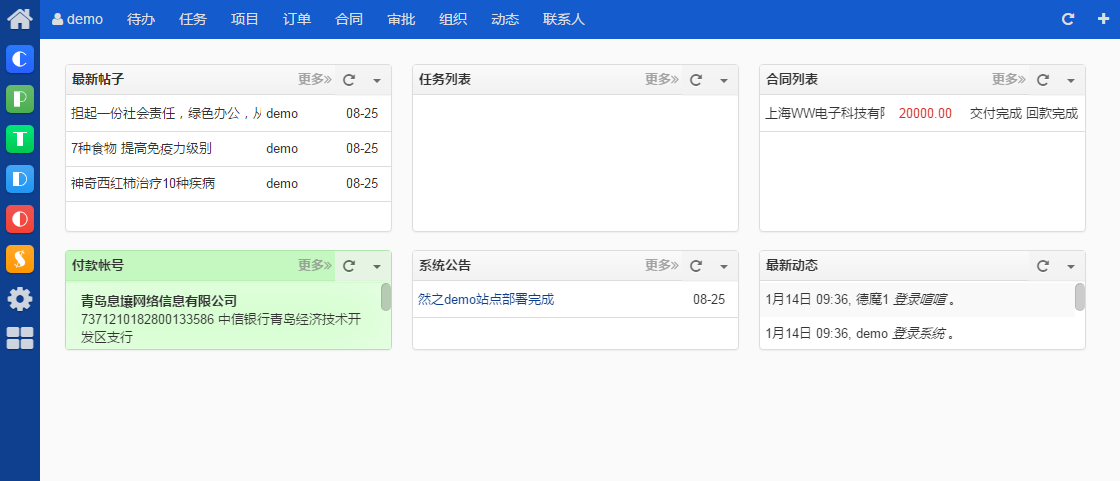This screenshot has width=1120, height=481.
Task: Open the orange dollar app icon
Action: (x=20, y=259)
